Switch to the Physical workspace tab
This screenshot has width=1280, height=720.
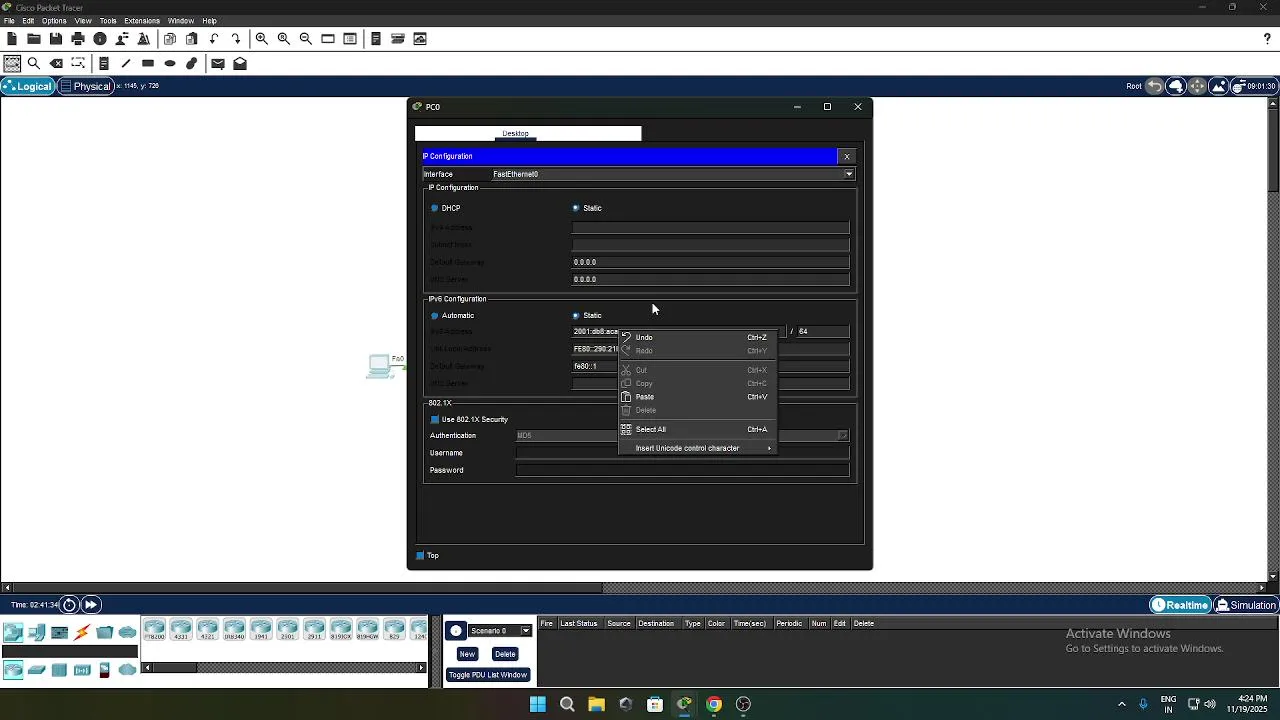click(x=86, y=86)
